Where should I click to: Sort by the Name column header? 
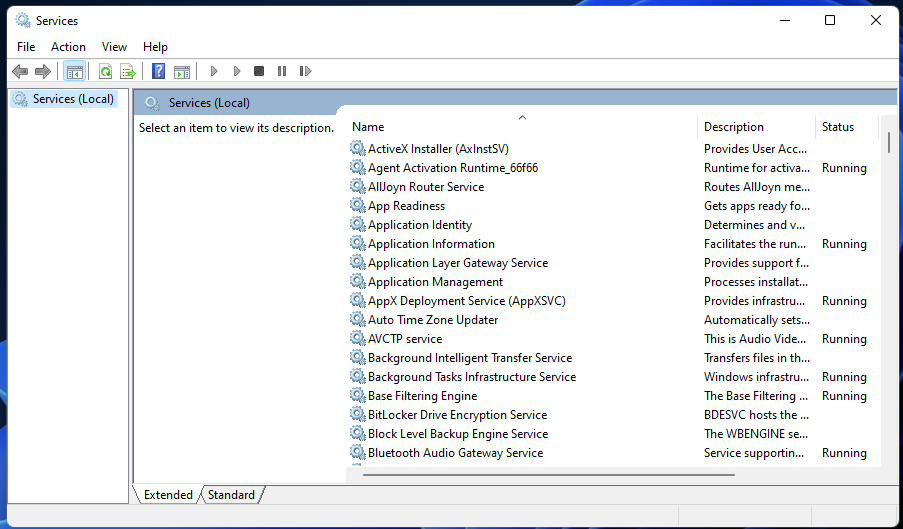[x=368, y=127]
